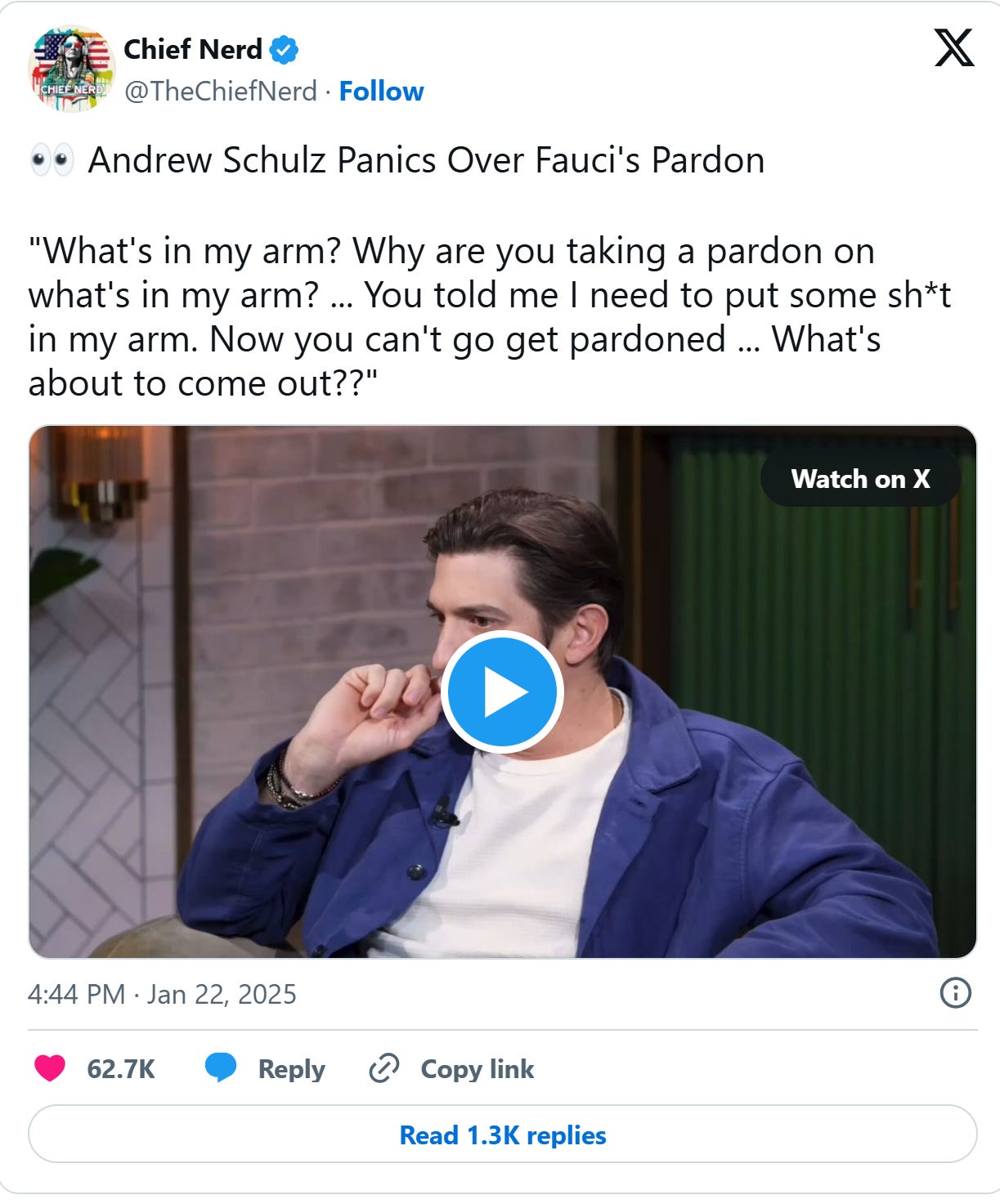The width and height of the screenshot is (1000, 1204).
Task: Click the Watch on X button
Action: (x=860, y=479)
